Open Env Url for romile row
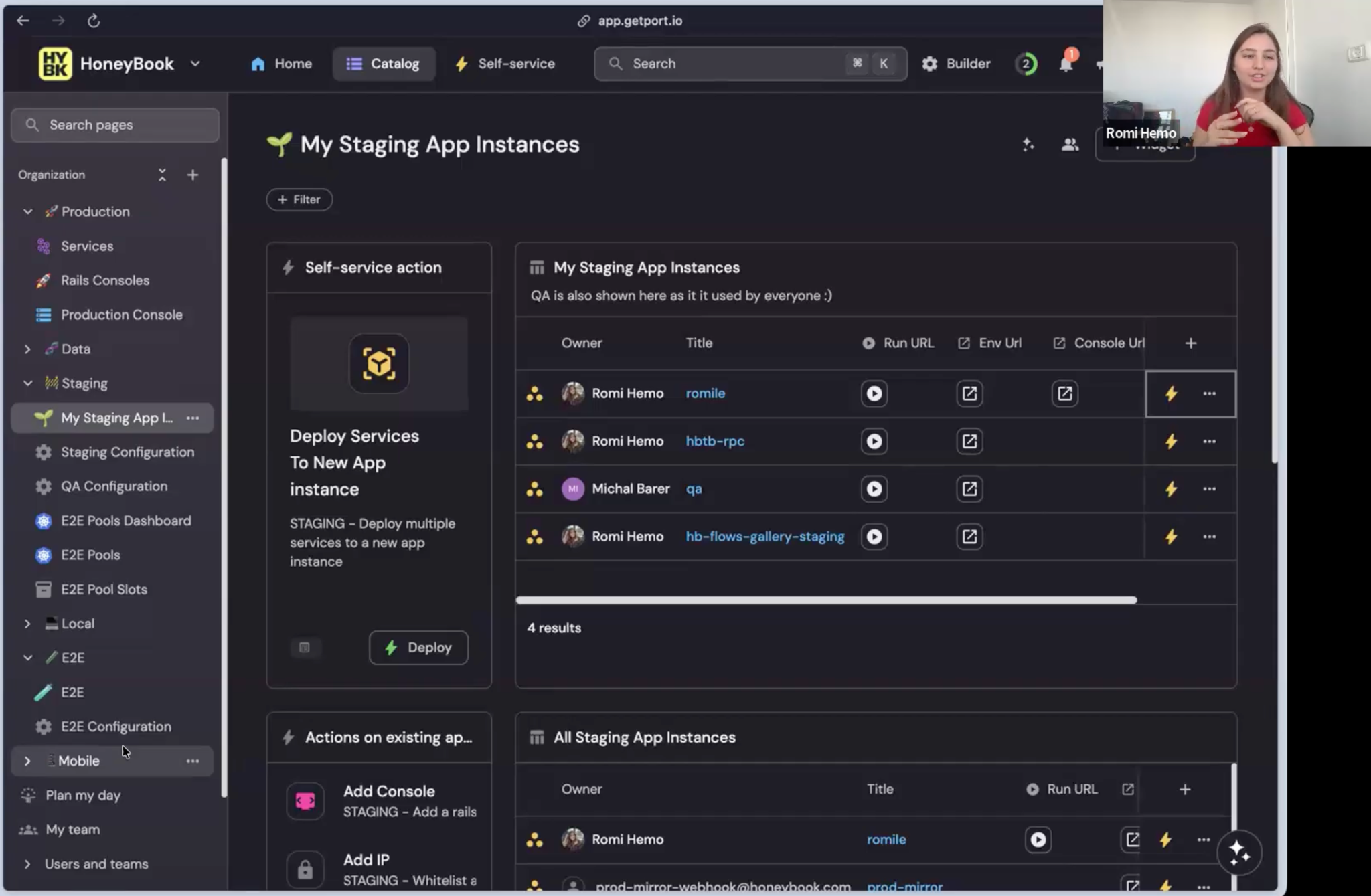 pyautogui.click(x=969, y=393)
